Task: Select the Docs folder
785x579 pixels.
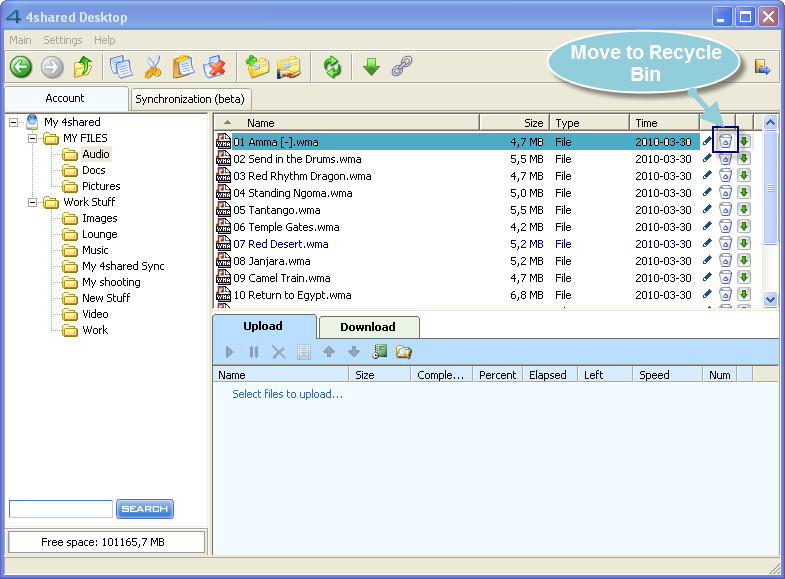Action: [94, 170]
